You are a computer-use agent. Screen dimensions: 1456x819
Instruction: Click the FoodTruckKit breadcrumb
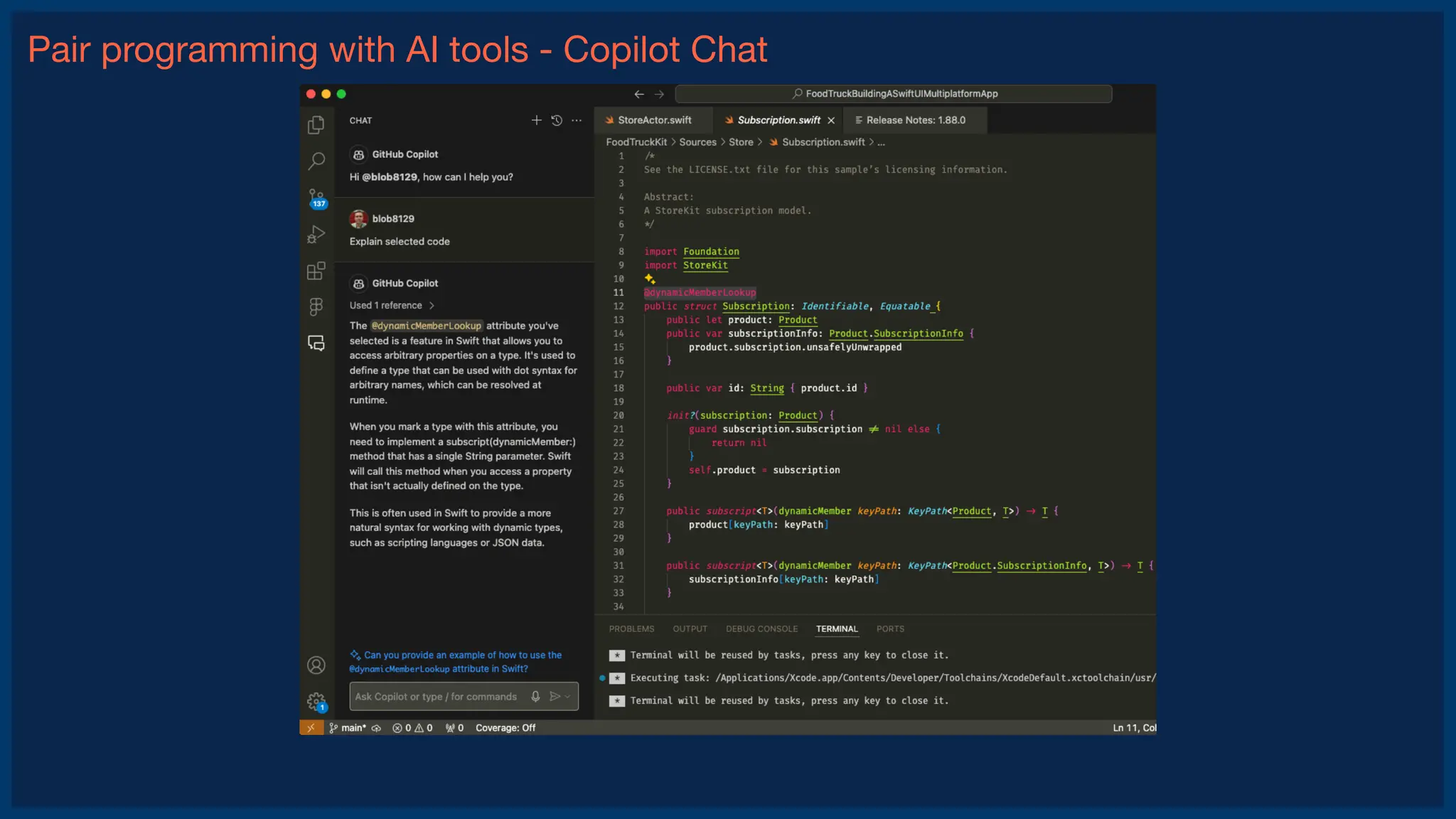pos(636,142)
